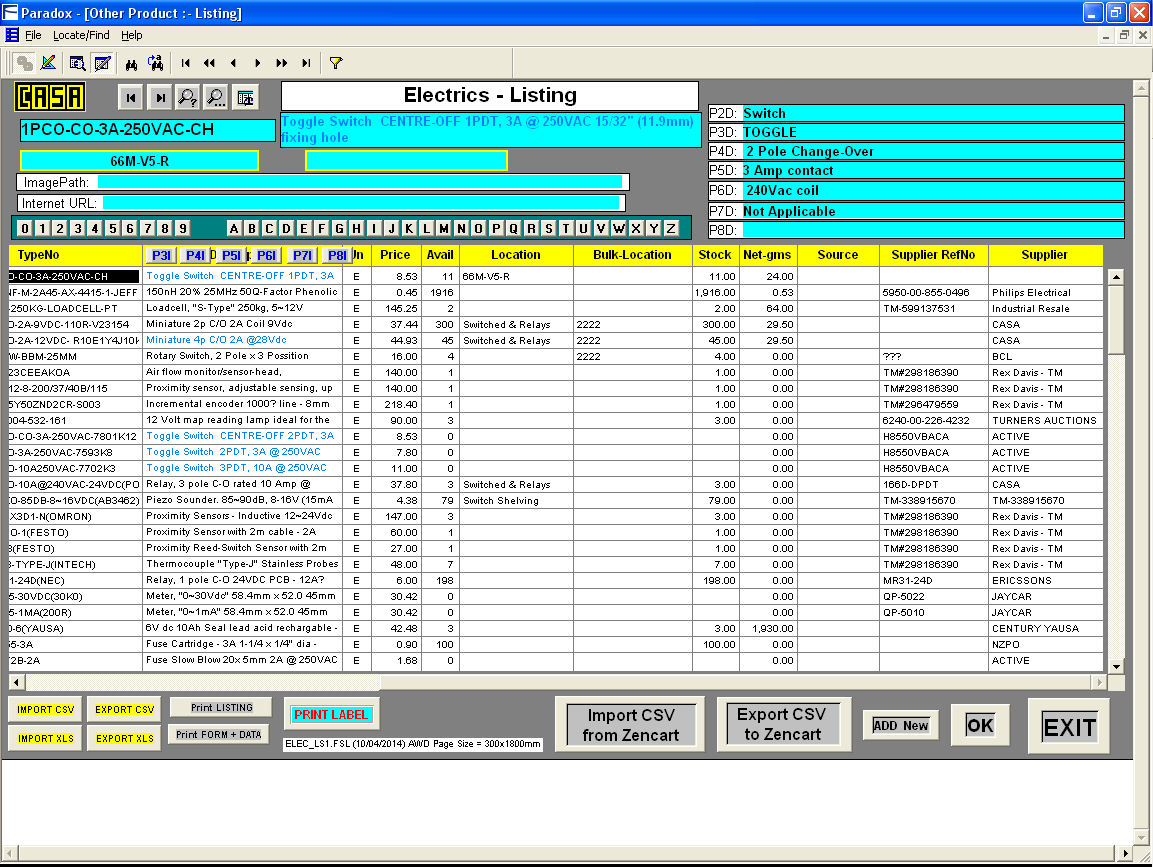Click the grey first-record button beside CASA logo

tap(131, 97)
